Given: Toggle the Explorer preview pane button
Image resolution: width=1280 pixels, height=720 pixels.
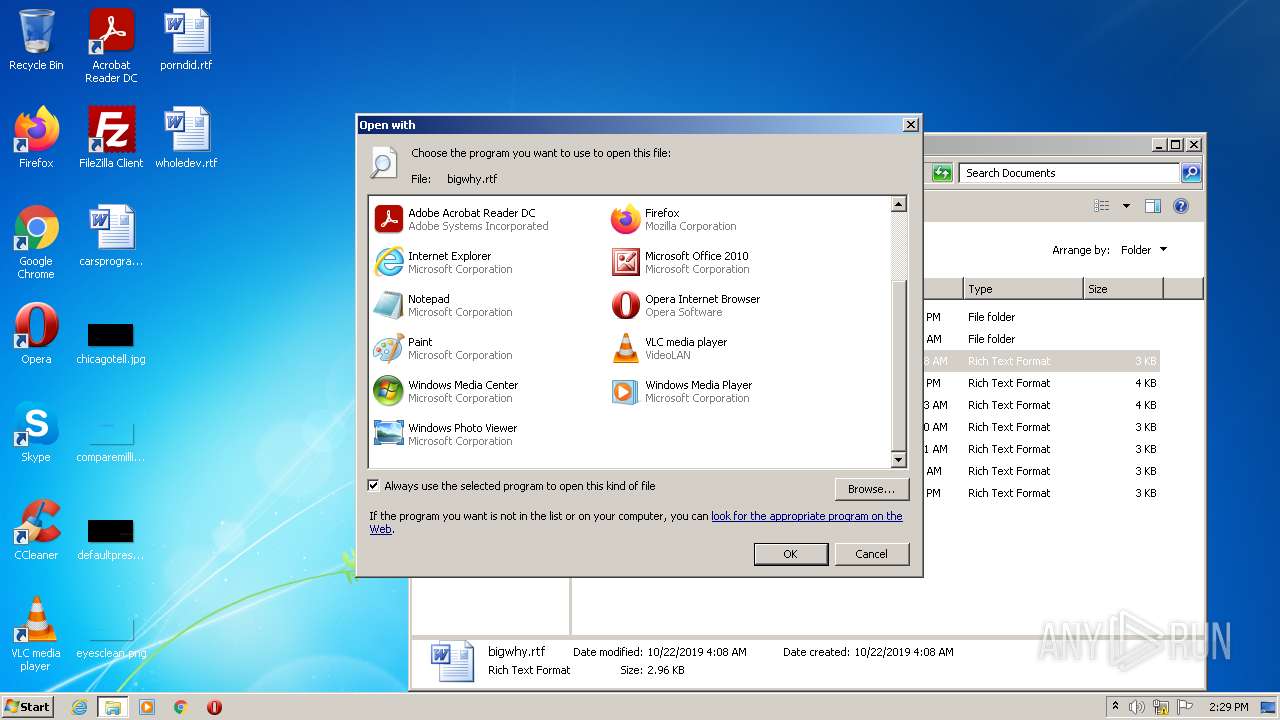Looking at the screenshot, I should pos(1153,206).
